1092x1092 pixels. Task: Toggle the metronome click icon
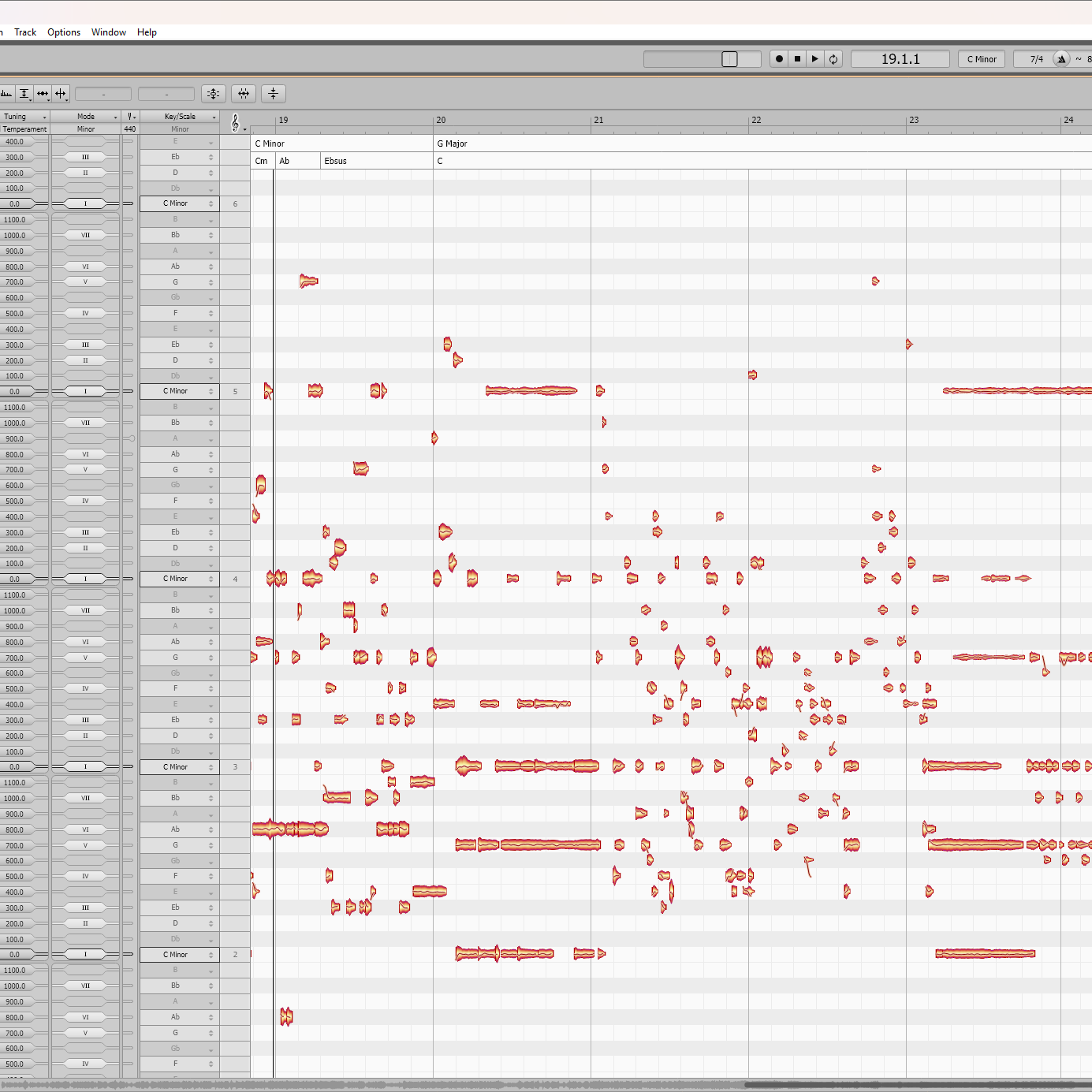pos(1061,59)
